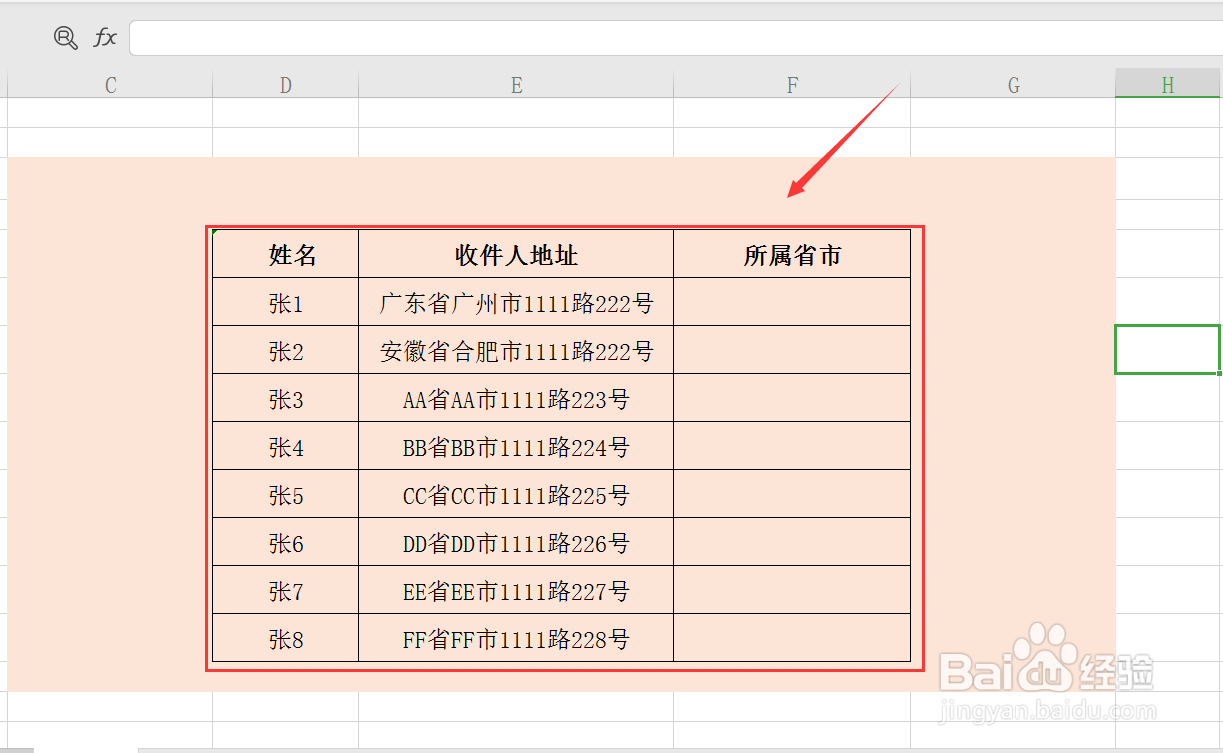The height and width of the screenshot is (753, 1223).
Task: Click the empty 所属省市 cell next to 张3
Action: point(792,398)
